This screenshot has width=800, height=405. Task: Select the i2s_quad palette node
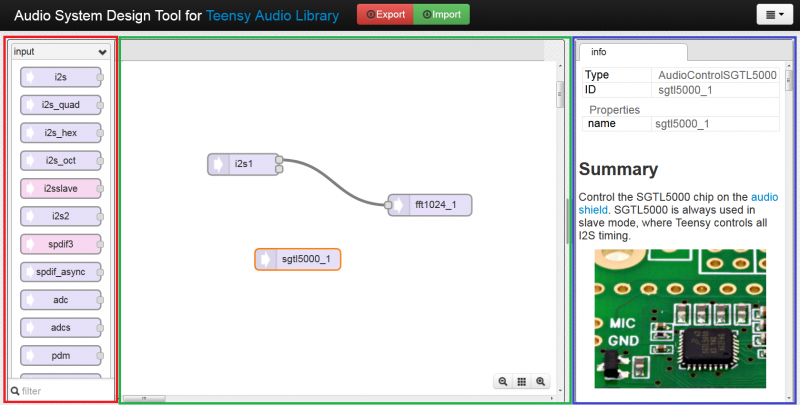pyautogui.click(x=61, y=104)
